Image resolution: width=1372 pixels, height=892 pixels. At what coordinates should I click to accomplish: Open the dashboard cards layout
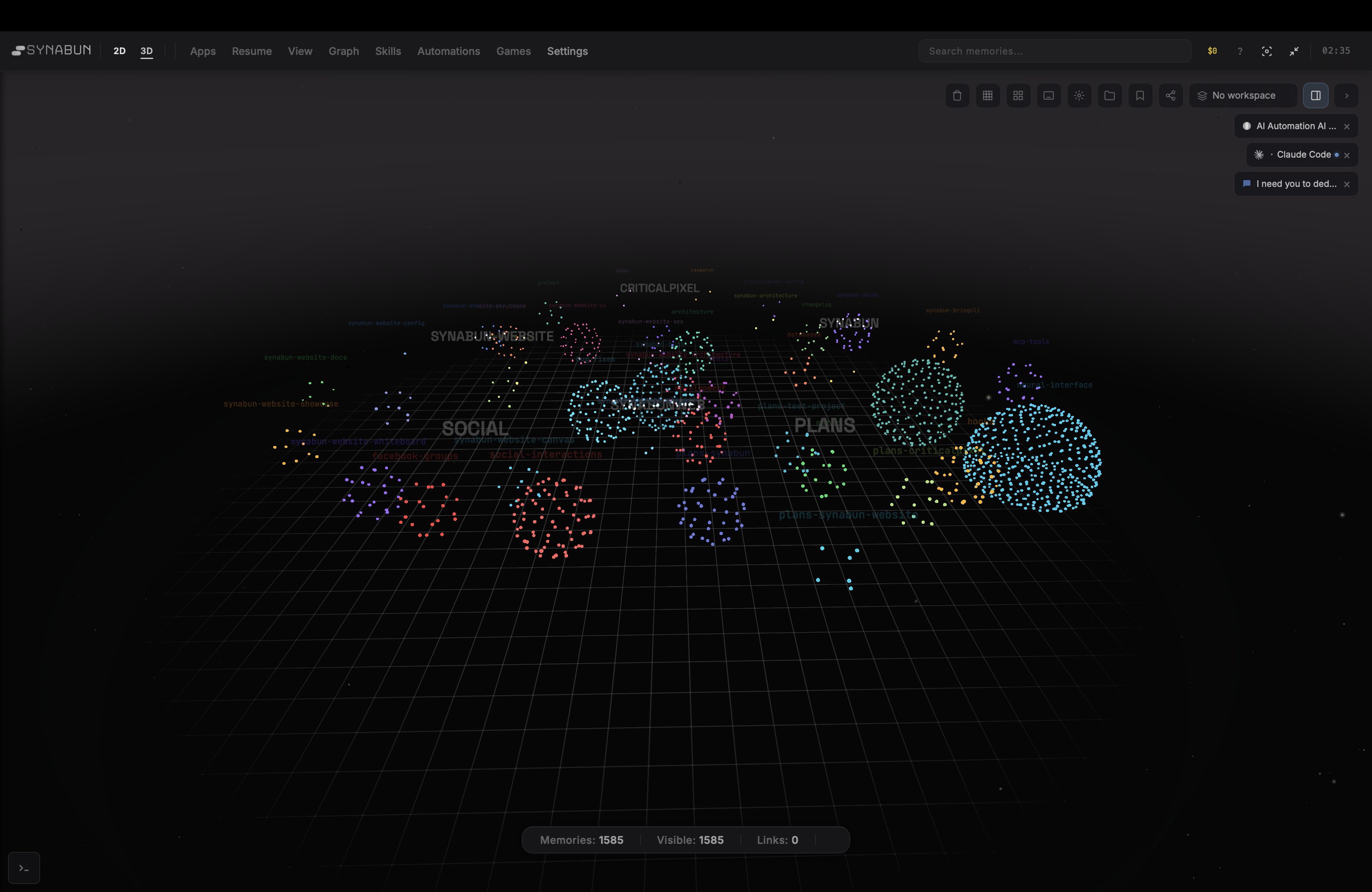[1018, 95]
